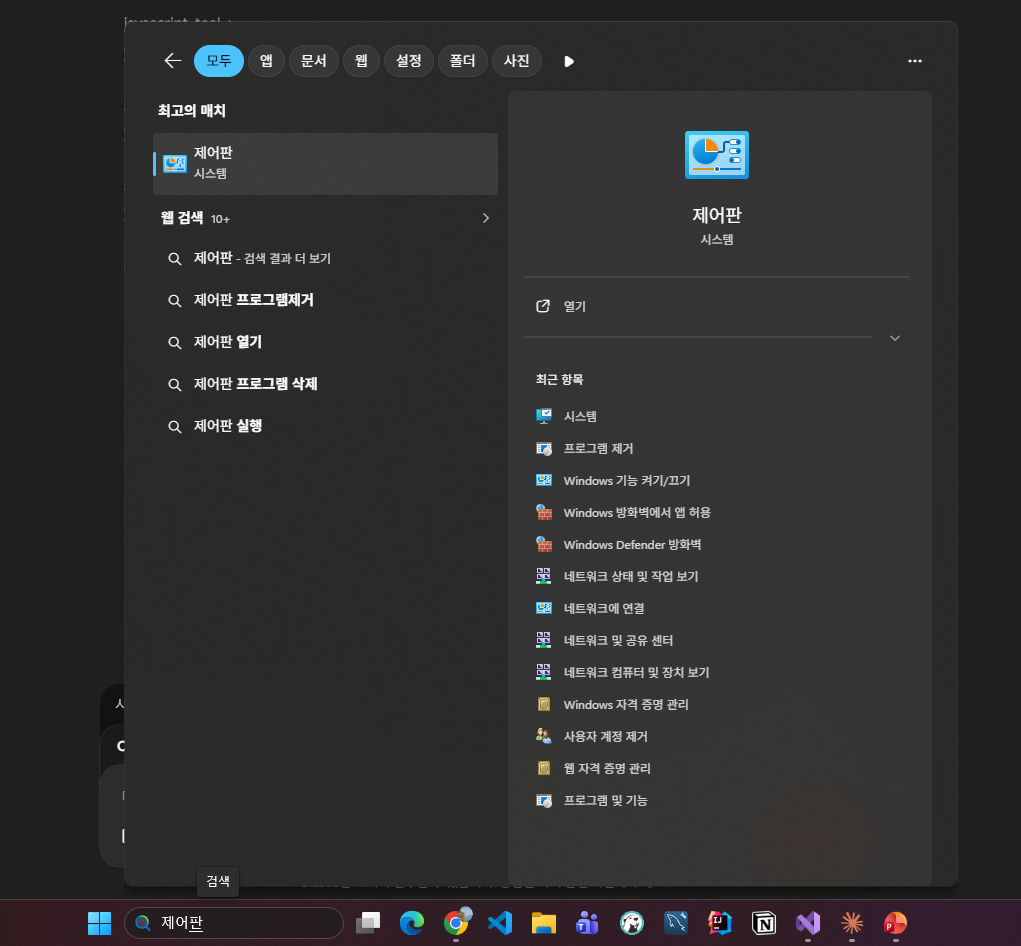Expand the 웹 검색 section chevron

(x=486, y=218)
